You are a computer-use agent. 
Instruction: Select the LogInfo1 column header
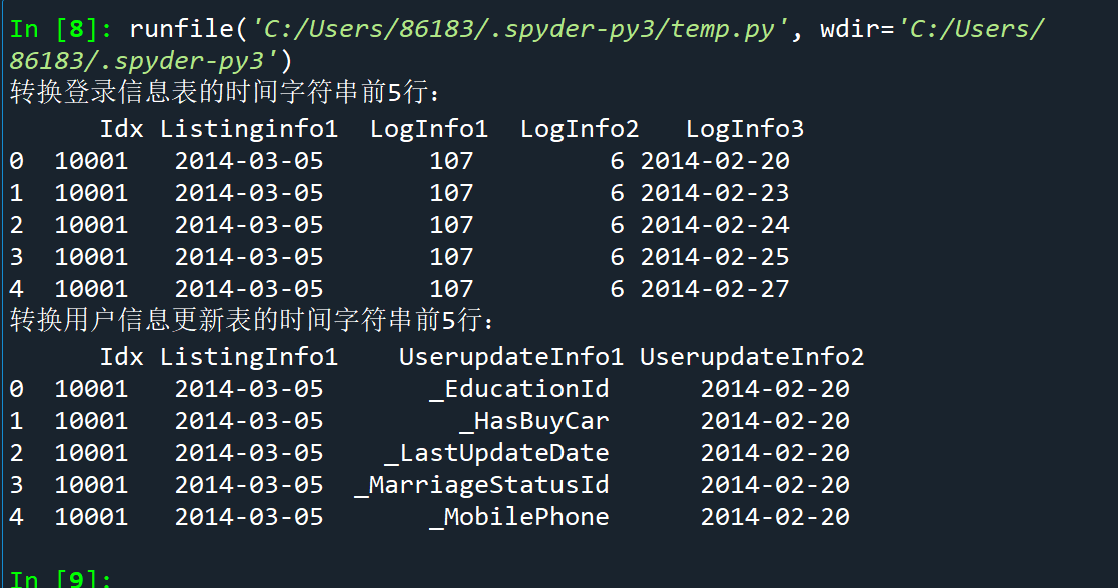[428, 129]
